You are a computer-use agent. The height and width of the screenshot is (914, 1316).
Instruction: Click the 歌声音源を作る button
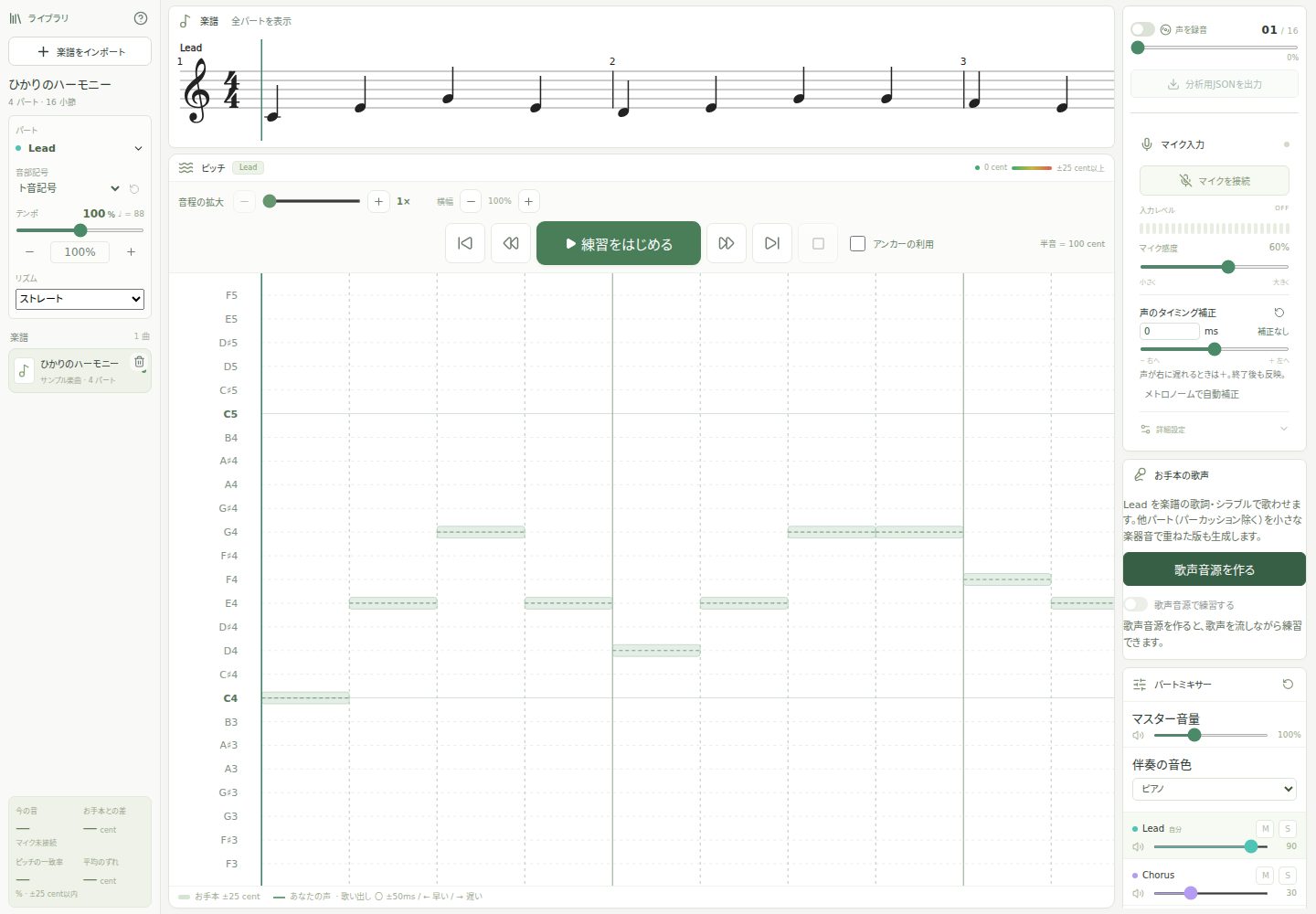click(x=1214, y=569)
